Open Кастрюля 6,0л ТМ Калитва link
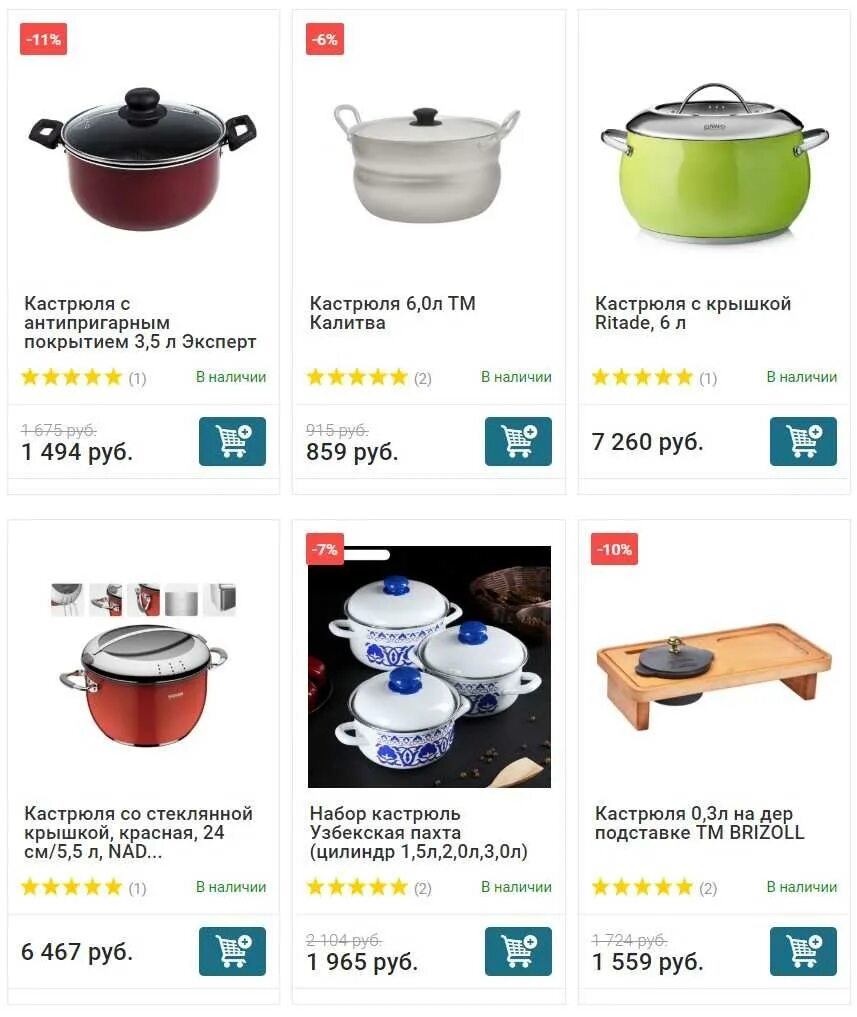 point(392,313)
